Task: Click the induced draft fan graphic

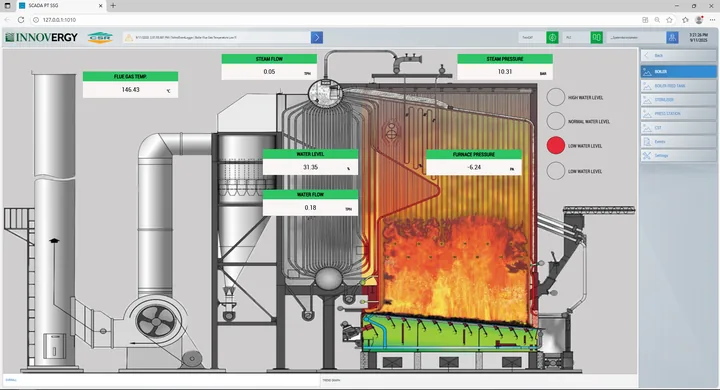Action: coord(156,321)
